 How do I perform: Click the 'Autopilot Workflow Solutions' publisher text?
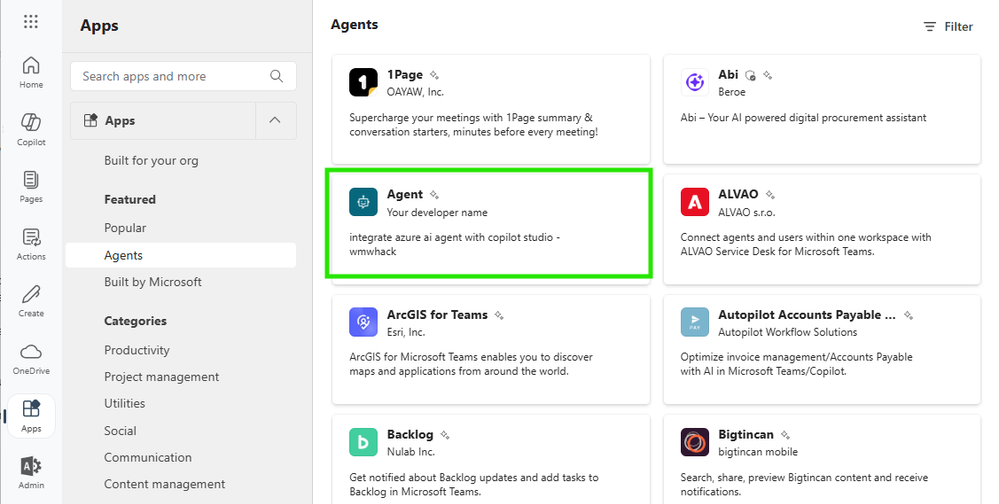[x=787, y=332]
